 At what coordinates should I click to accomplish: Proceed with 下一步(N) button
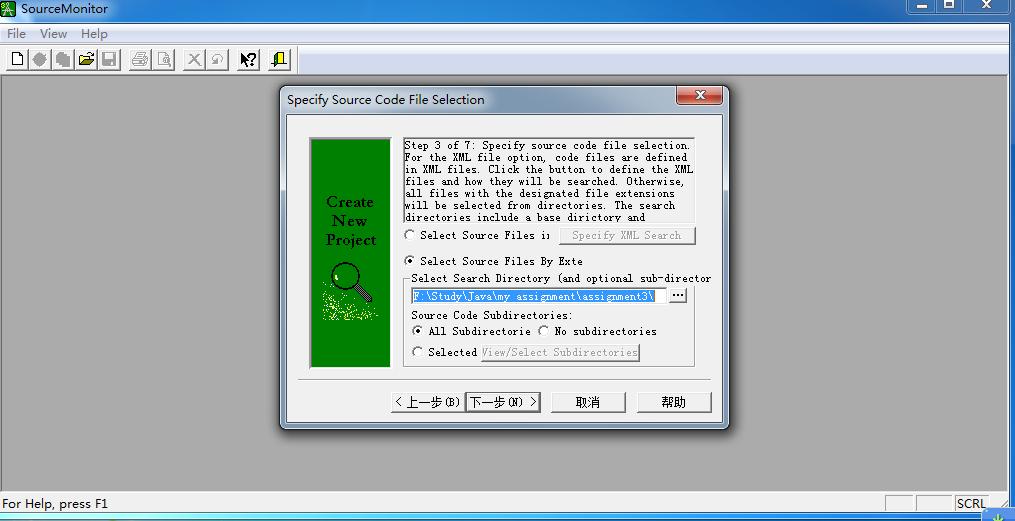click(503, 402)
